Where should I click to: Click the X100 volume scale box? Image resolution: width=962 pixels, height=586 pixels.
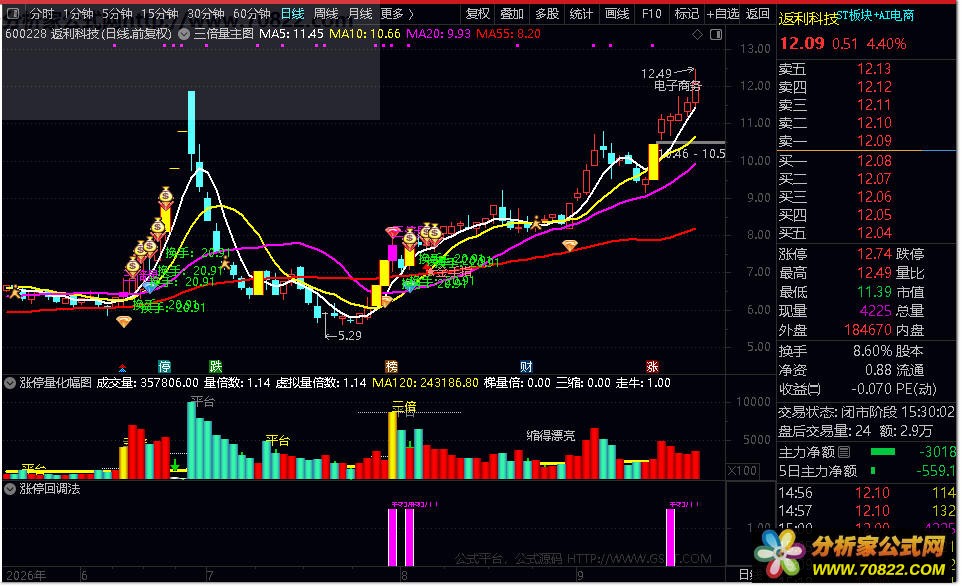(x=742, y=471)
